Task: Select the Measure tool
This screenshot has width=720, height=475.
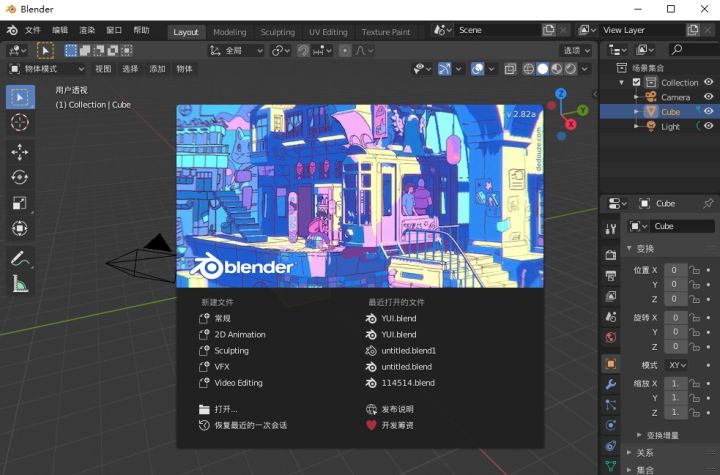Action: click(20, 284)
